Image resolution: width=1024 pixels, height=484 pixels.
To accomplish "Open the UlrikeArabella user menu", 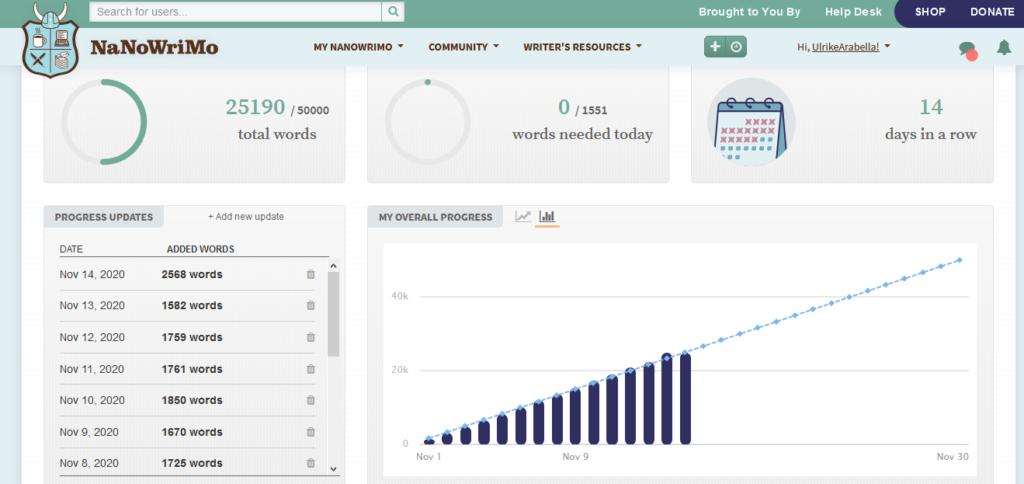I will (844, 47).
